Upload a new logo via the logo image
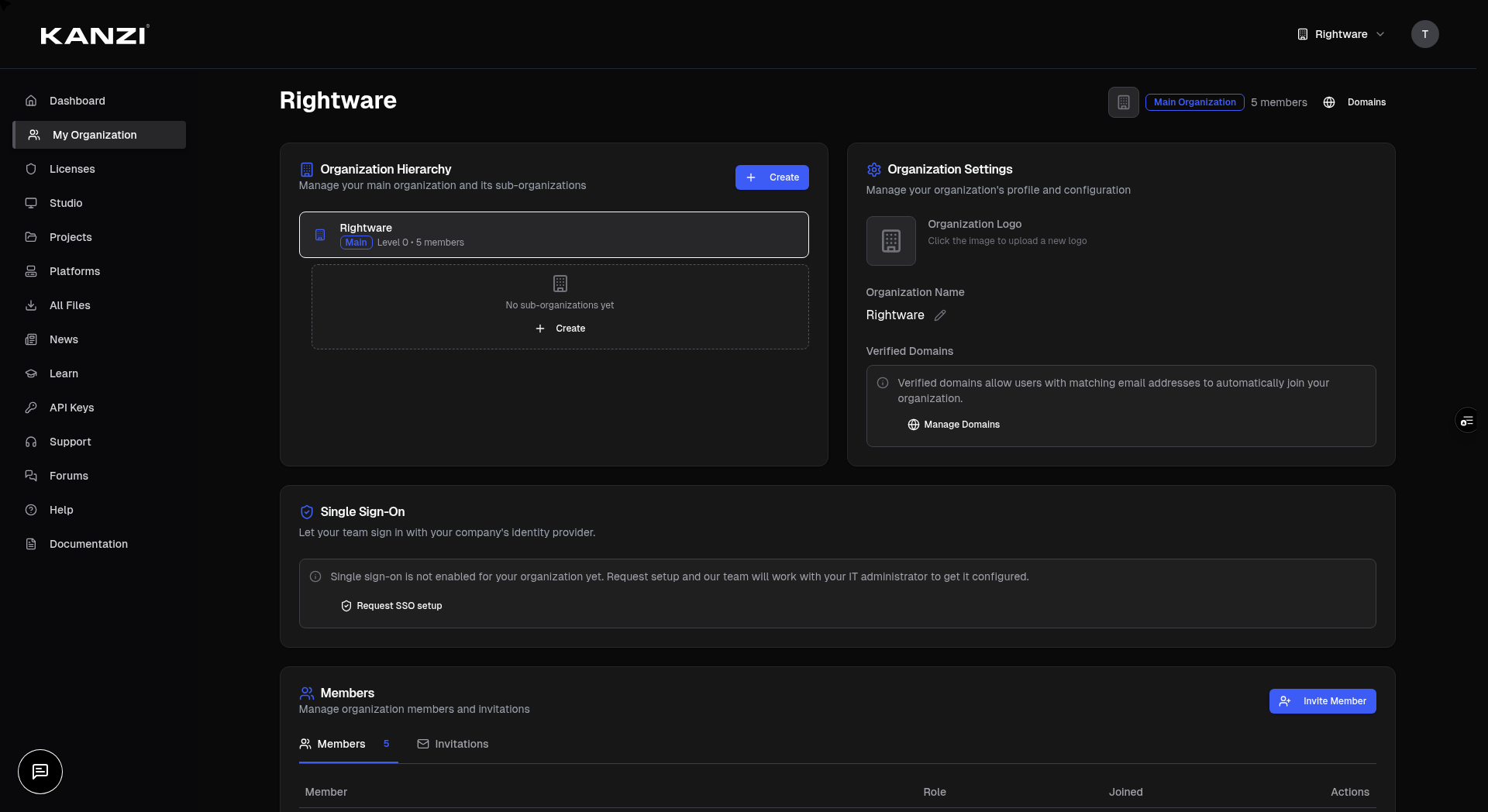 [x=890, y=241]
